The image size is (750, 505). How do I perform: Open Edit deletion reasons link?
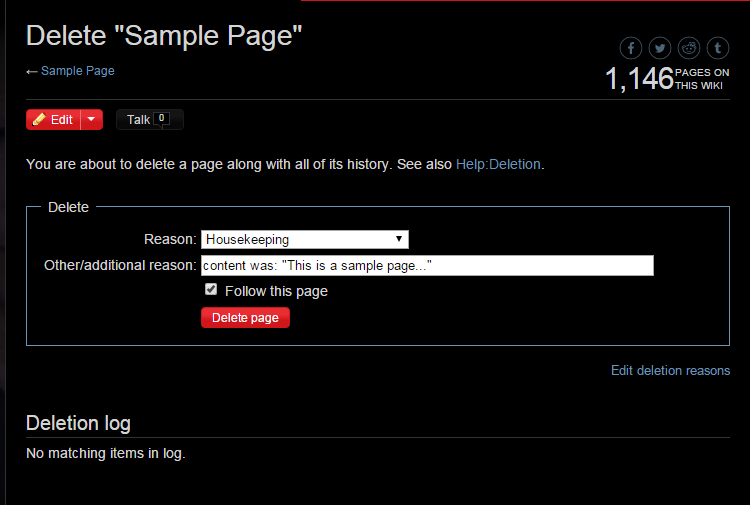click(671, 371)
